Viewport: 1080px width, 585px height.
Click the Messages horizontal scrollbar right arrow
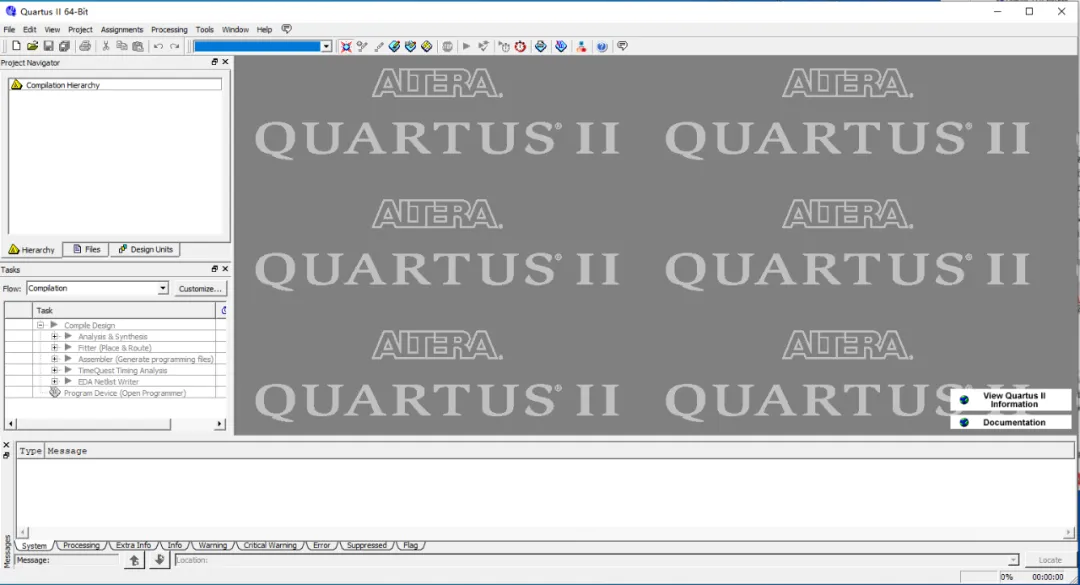[1068, 532]
